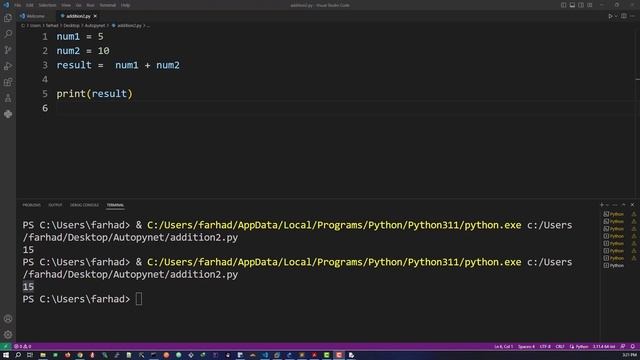Open Task View on the taskbar
The height and width of the screenshot is (360, 640).
pyautogui.click(x=30, y=355)
